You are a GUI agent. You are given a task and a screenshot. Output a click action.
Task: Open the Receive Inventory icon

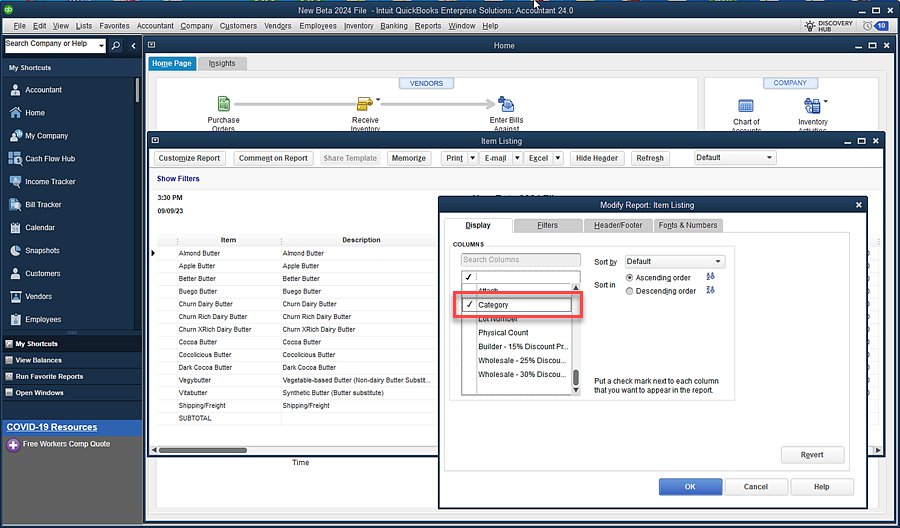tap(364, 104)
